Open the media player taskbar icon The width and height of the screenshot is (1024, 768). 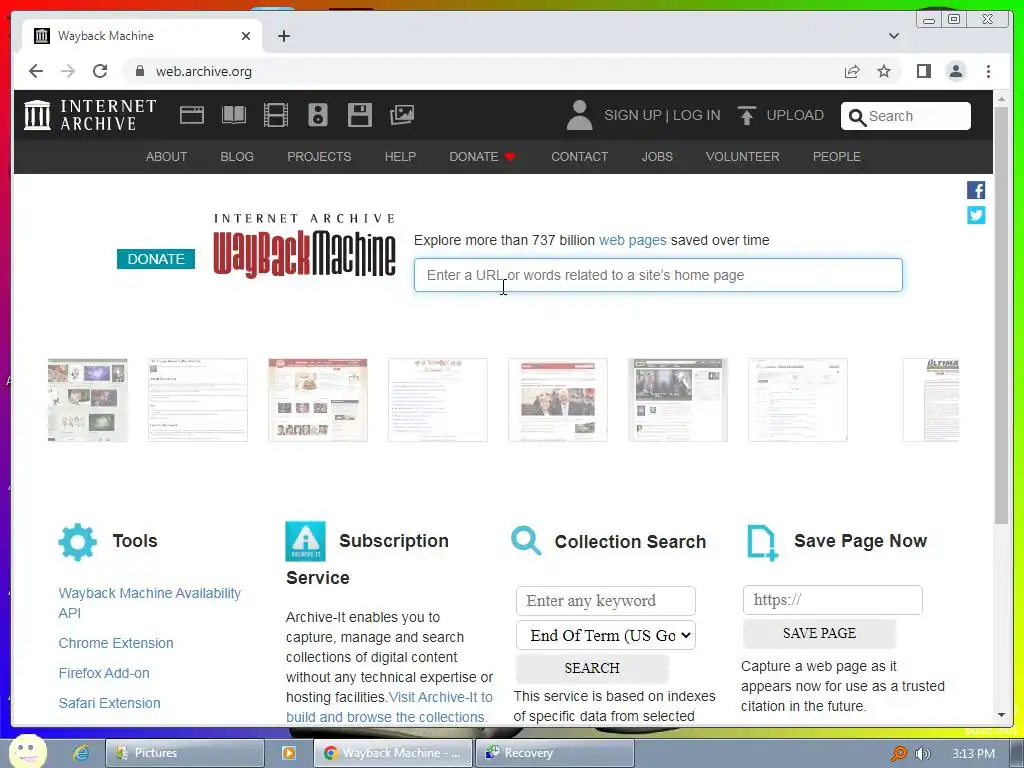(289, 753)
